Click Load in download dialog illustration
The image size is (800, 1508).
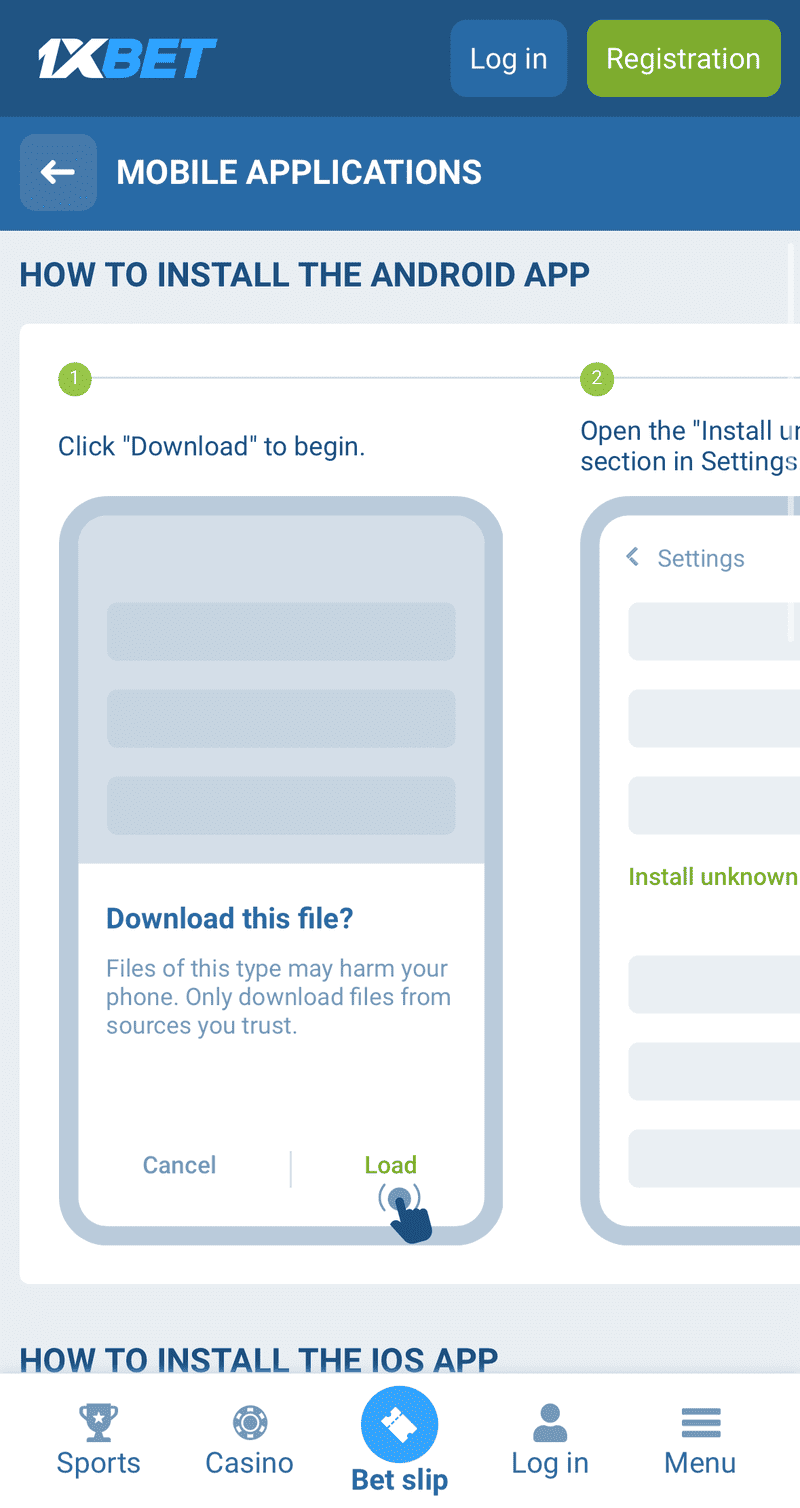(x=390, y=1165)
